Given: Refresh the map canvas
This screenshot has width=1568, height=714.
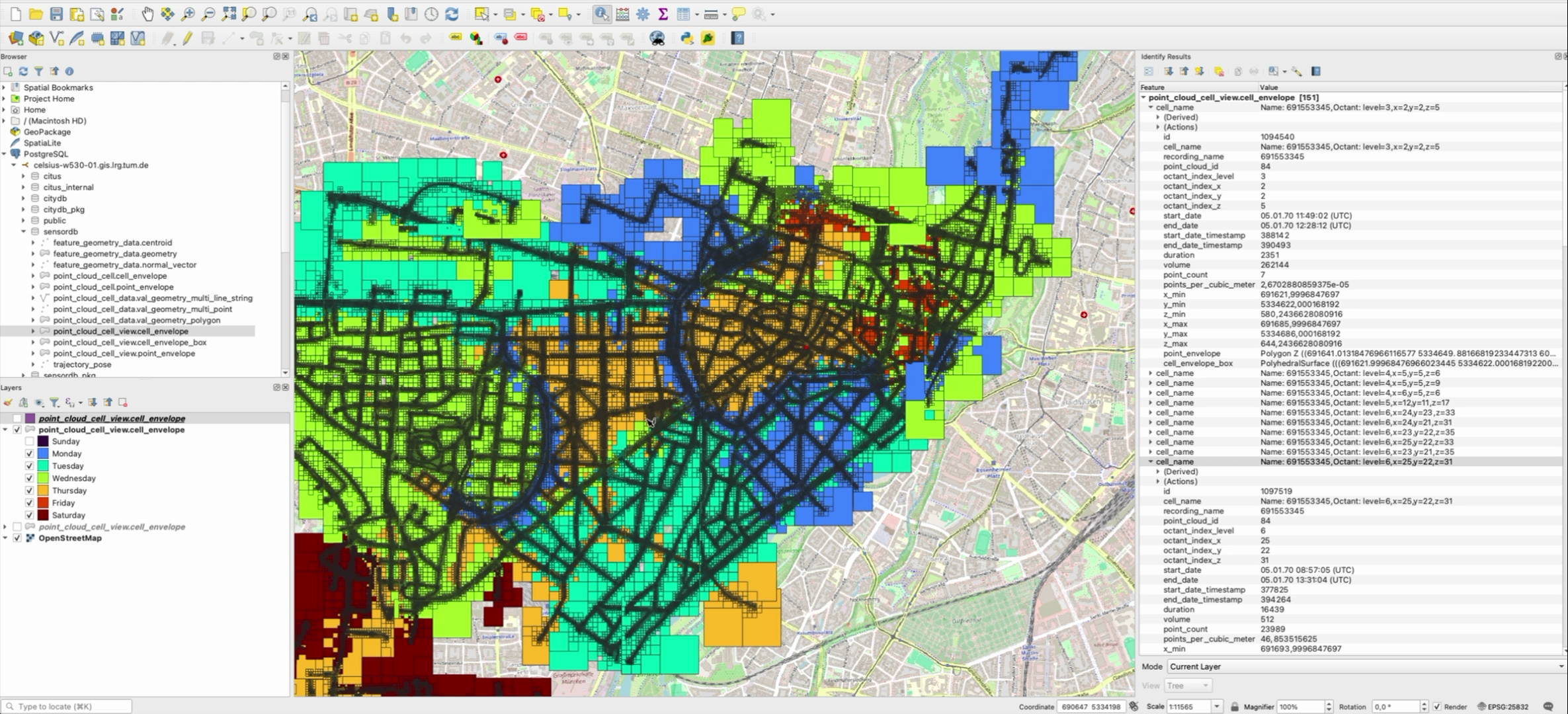Looking at the screenshot, I should [452, 14].
